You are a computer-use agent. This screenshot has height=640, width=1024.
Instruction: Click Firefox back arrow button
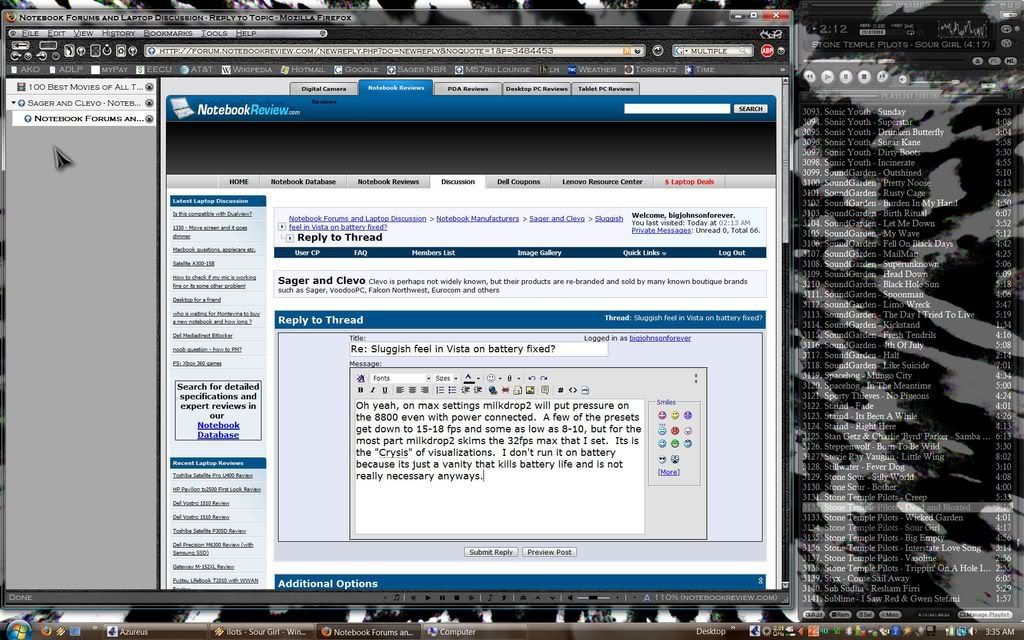pos(20,45)
